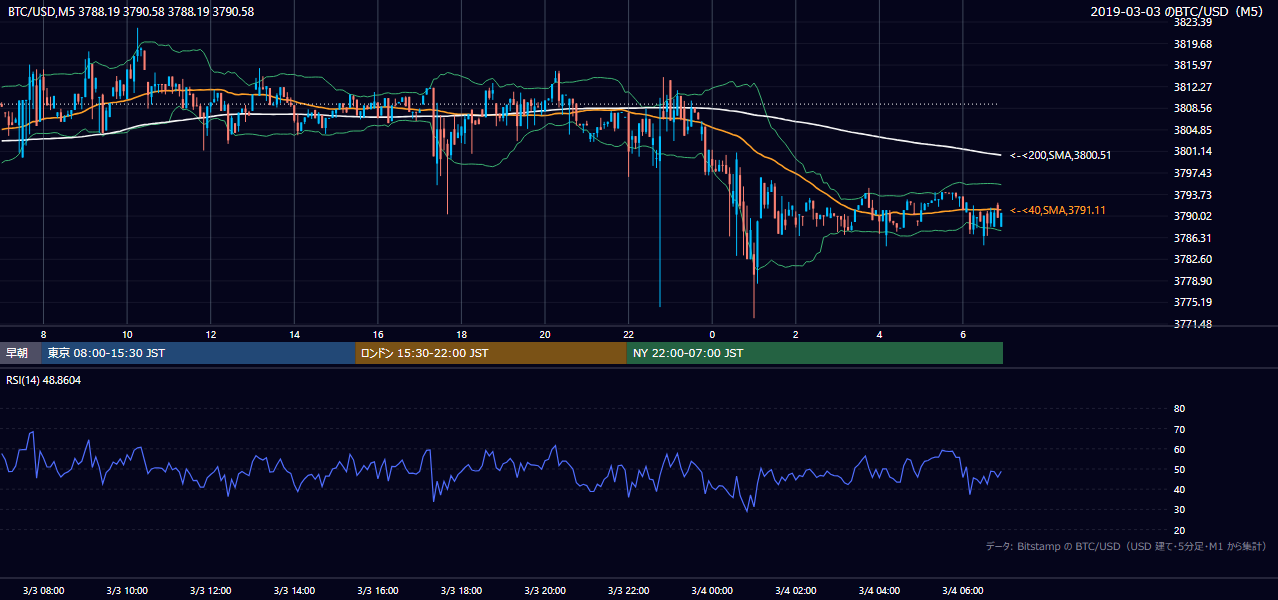Click the 3801.14 price axis label
Screen dimensions: 1278x600
click(1193, 151)
